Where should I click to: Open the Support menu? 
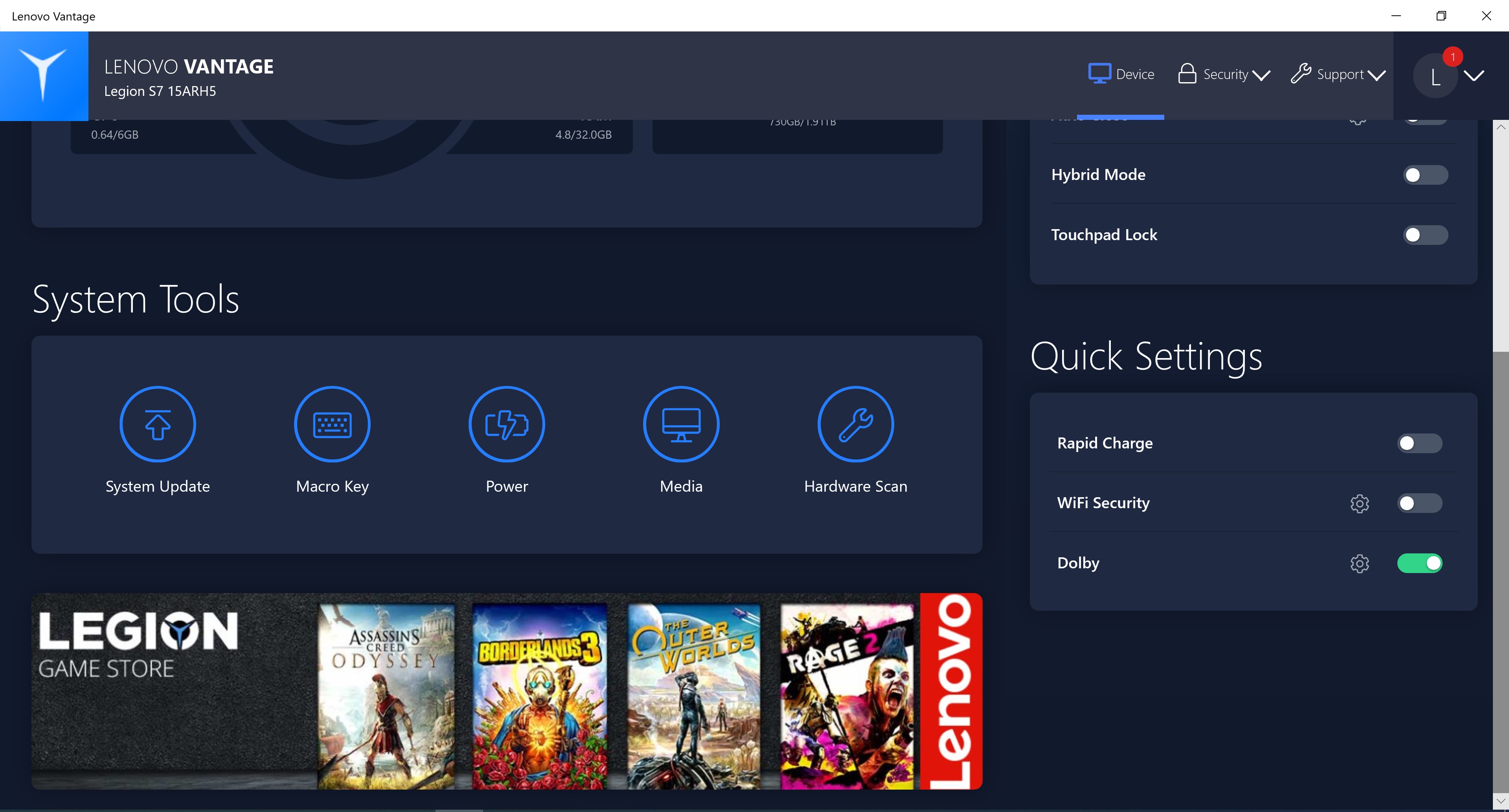tap(1338, 74)
